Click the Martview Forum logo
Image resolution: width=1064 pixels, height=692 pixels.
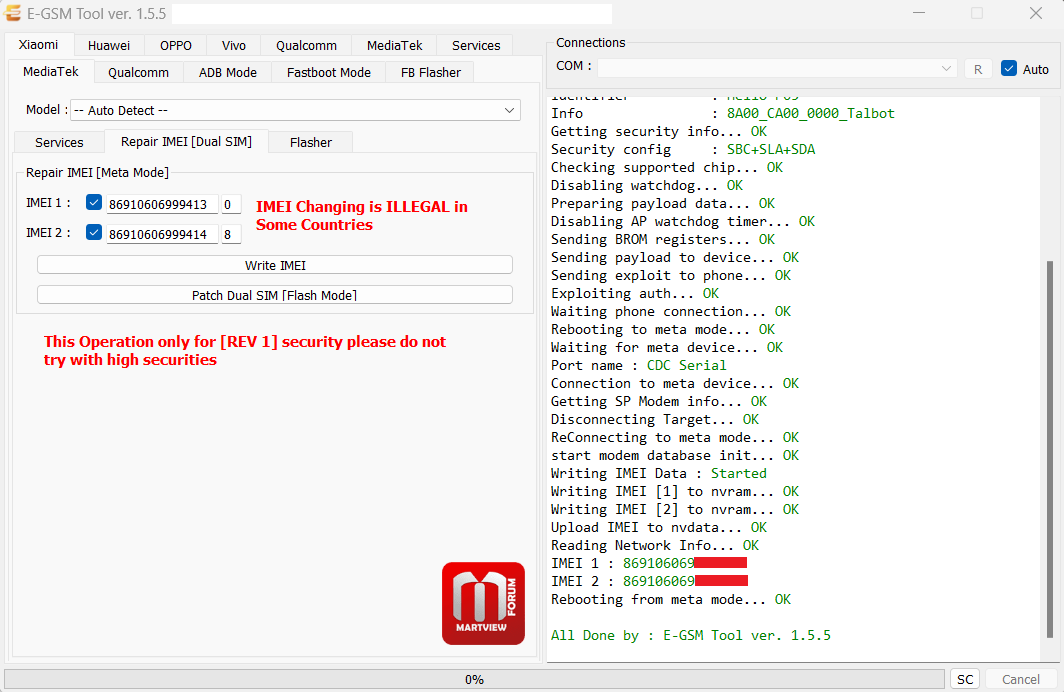pos(483,603)
